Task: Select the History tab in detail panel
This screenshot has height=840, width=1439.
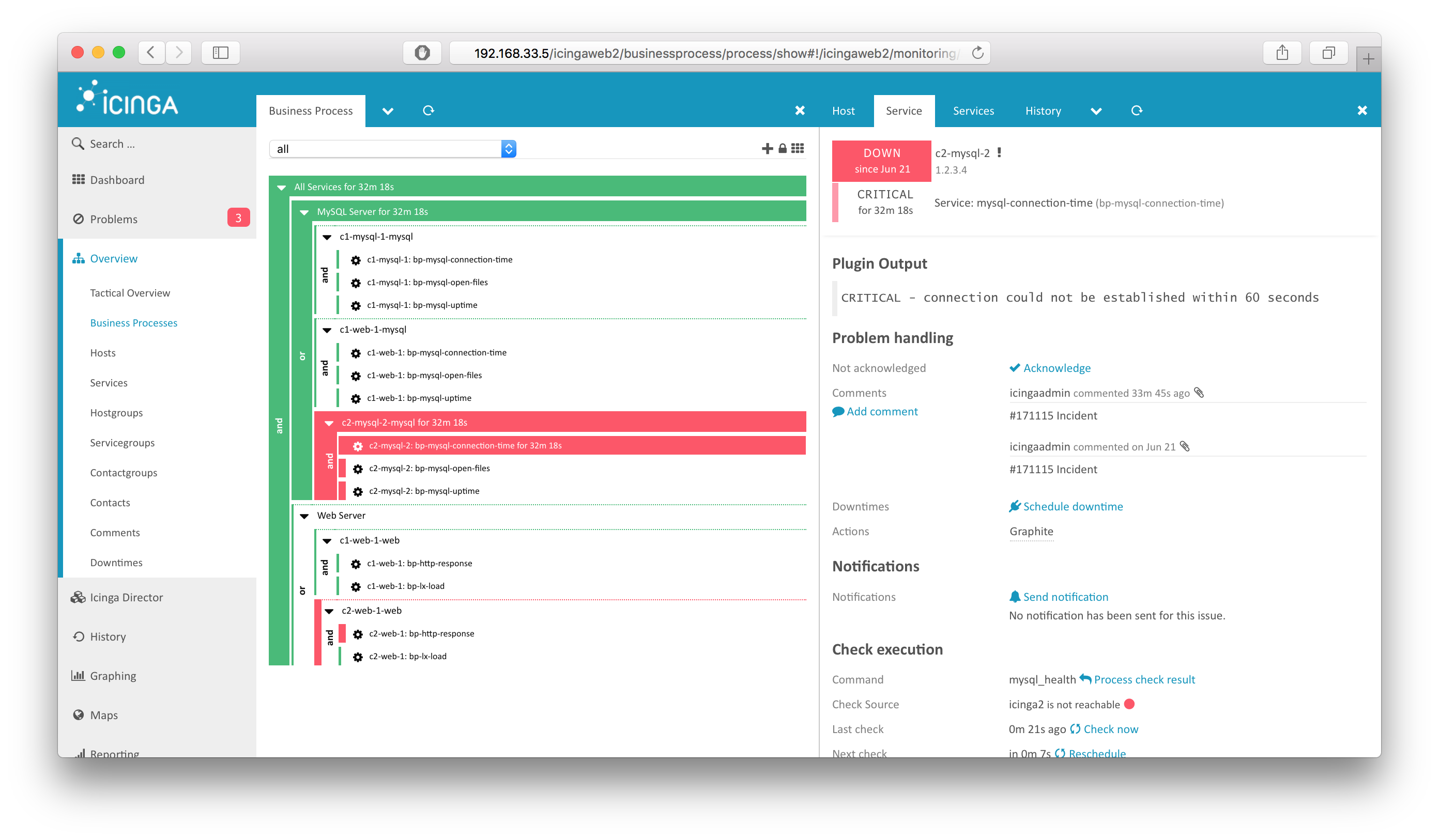Action: pyautogui.click(x=1043, y=110)
